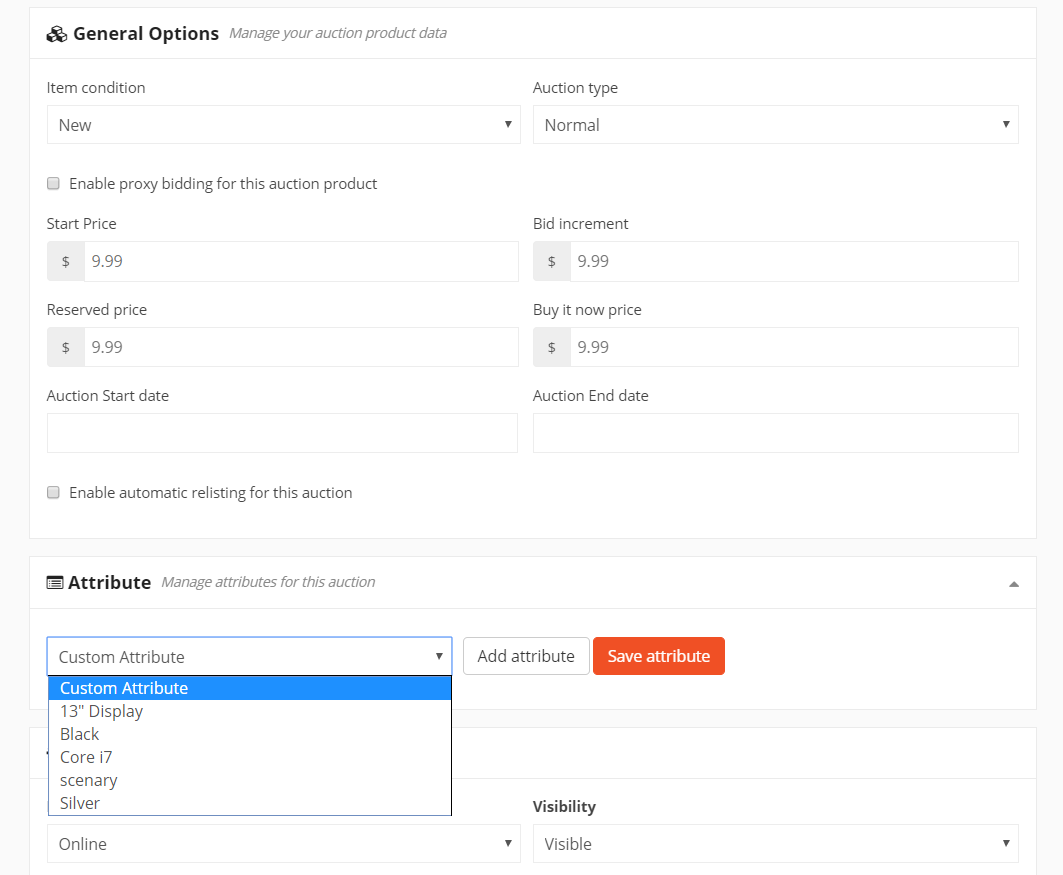This screenshot has width=1063, height=875.
Task: Click the Save attribute button
Action: tap(659, 656)
